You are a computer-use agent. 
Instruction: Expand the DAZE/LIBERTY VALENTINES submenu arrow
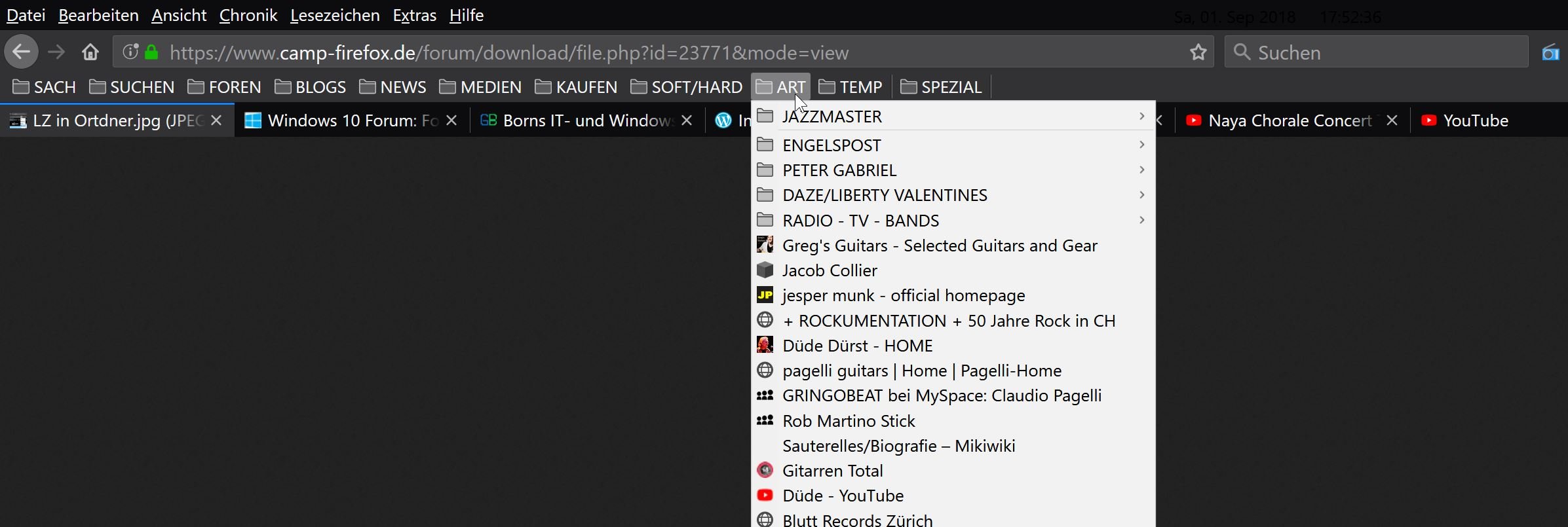pyautogui.click(x=1141, y=194)
